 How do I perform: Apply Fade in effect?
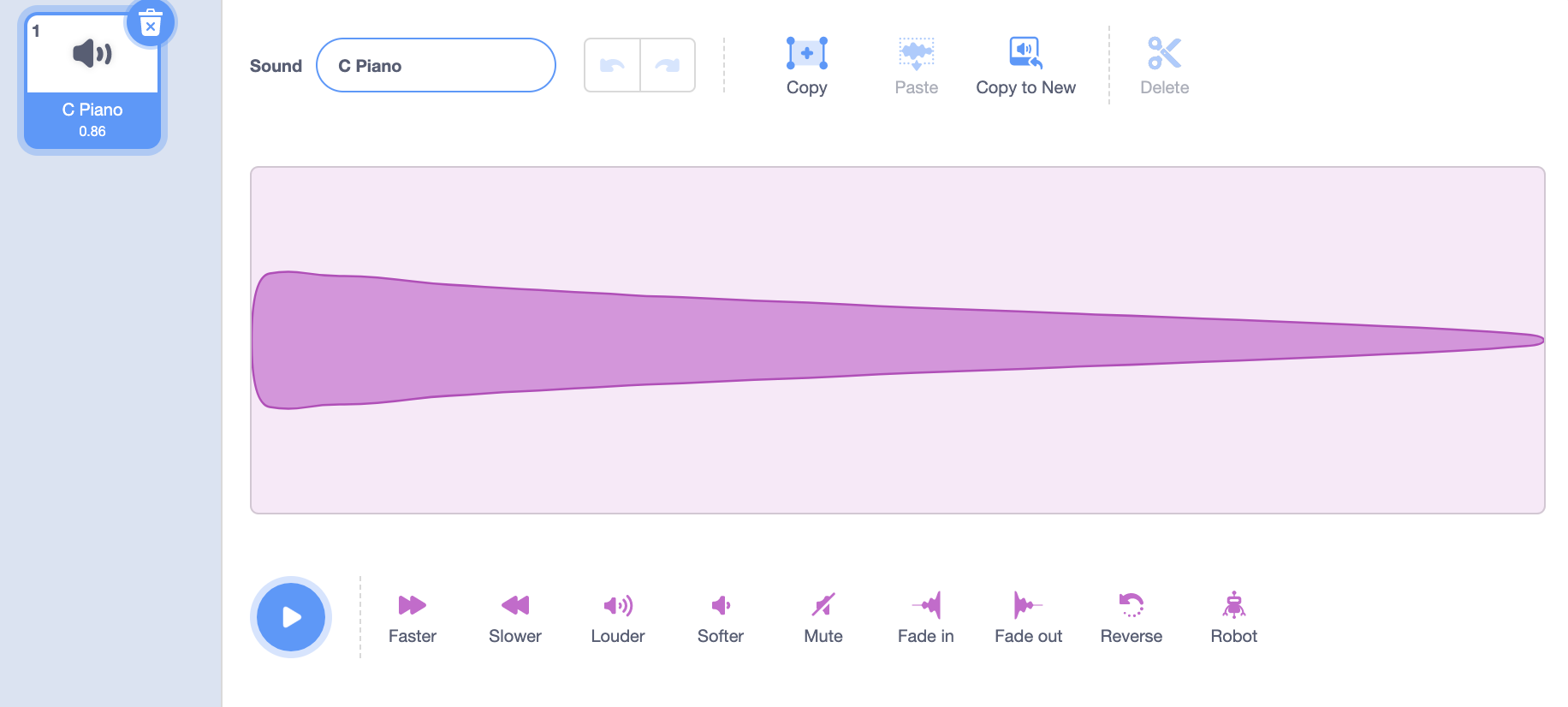925,606
